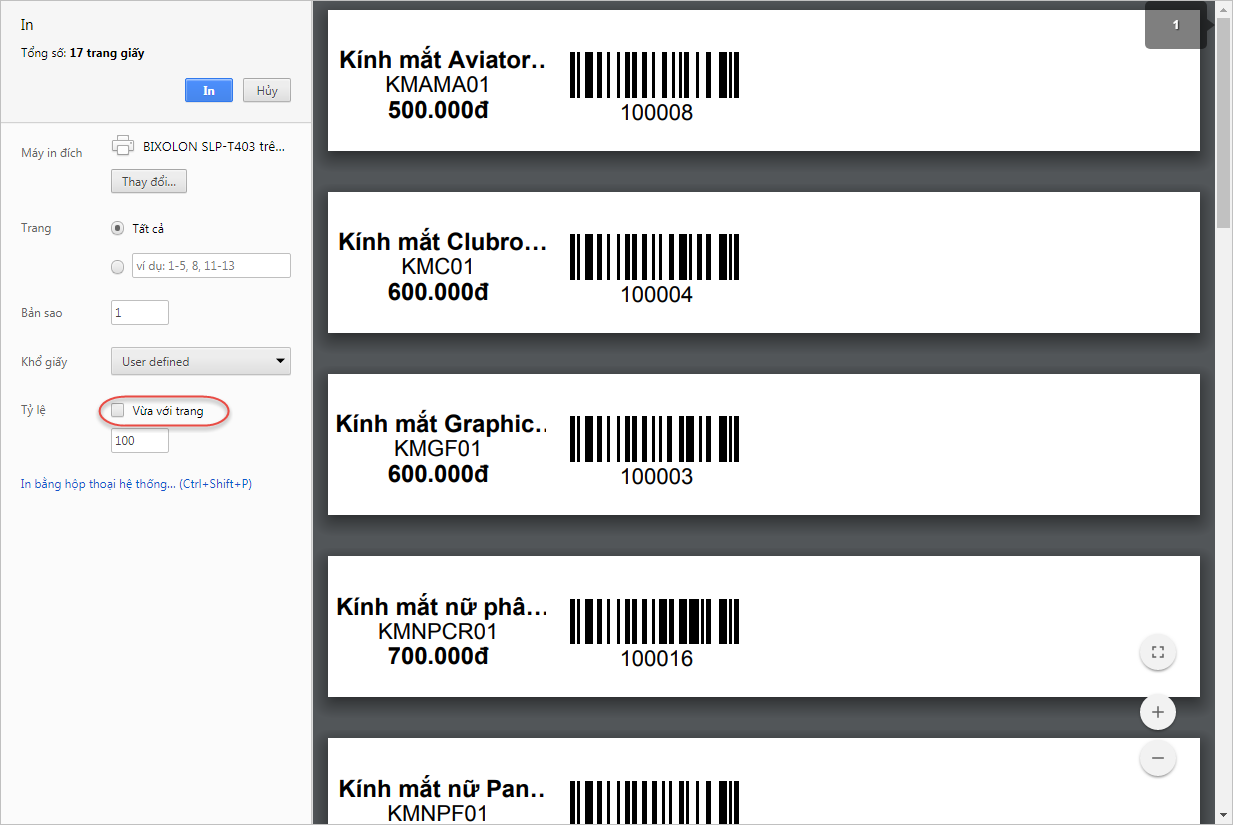Viewport: 1233px width, 825px height.
Task: Click the preview scrollbar up arrow
Action: click(x=1224, y=9)
